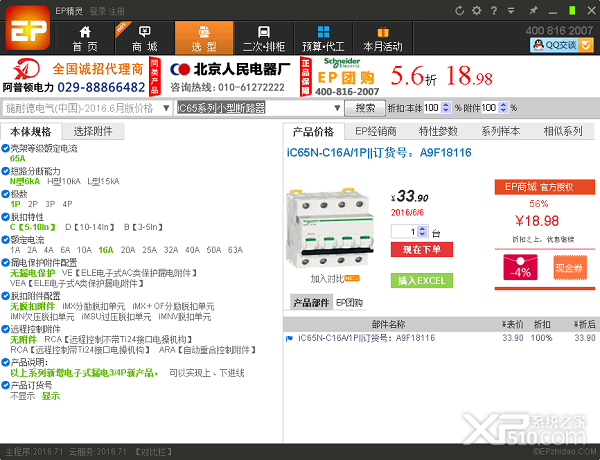The width and height of the screenshot is (600, 460).
Task: Switch to EP经销商 tab
Action: pyautogui.click(x=376, y=132)
